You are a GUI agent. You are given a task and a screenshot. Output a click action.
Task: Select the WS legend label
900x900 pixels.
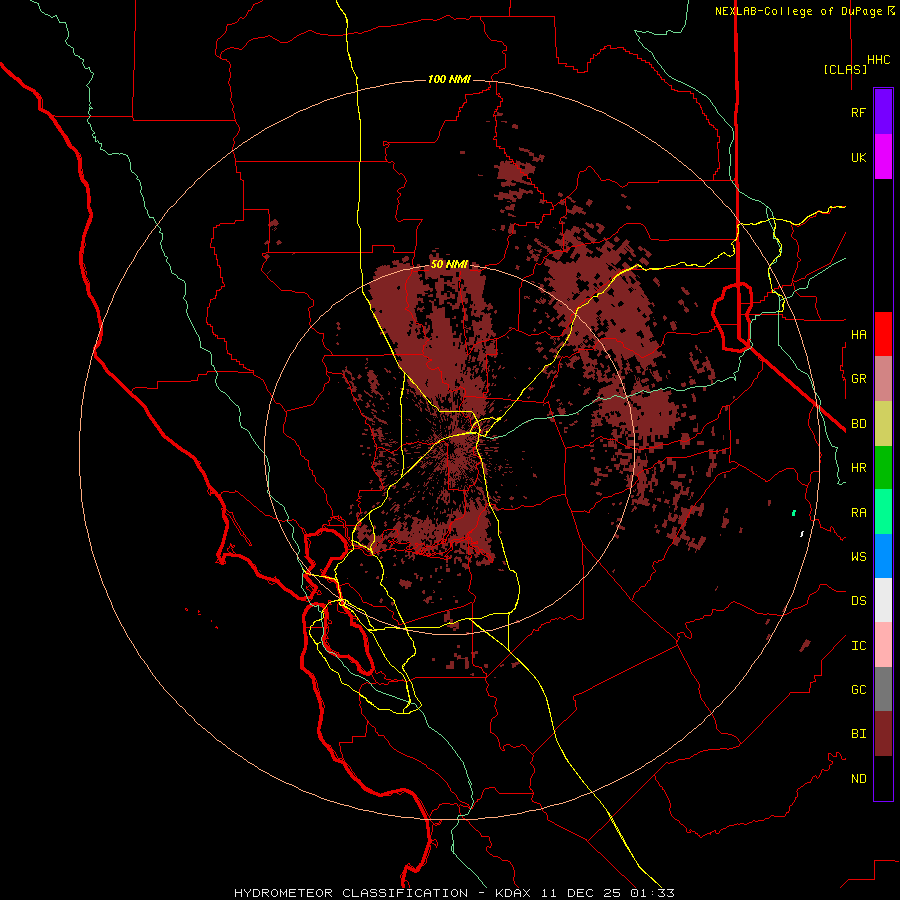pos(858,557)
